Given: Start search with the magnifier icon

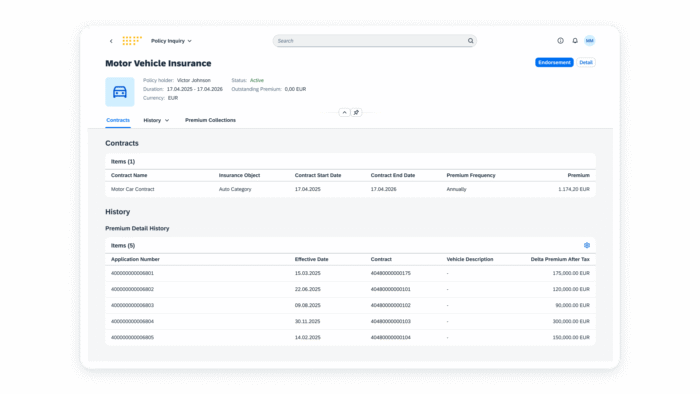Looking at the screenshot, I should click(471, 41).
